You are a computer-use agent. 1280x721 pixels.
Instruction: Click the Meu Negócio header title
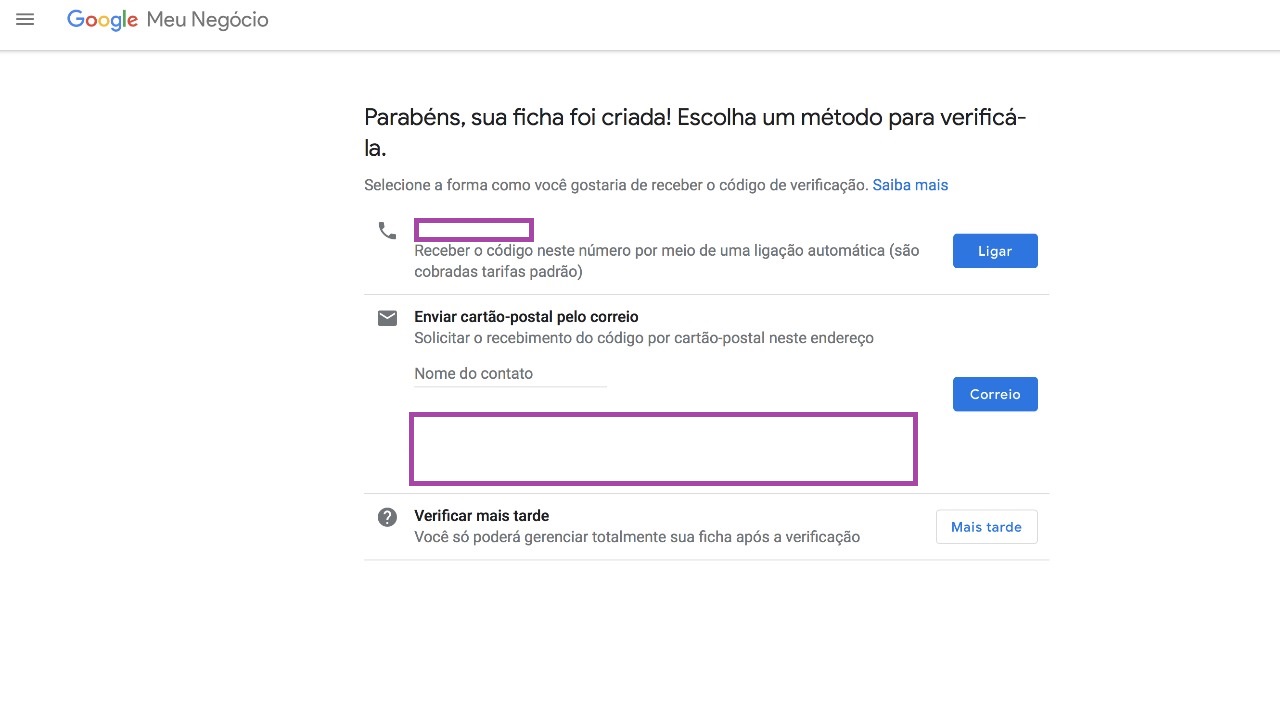(207, 20)
